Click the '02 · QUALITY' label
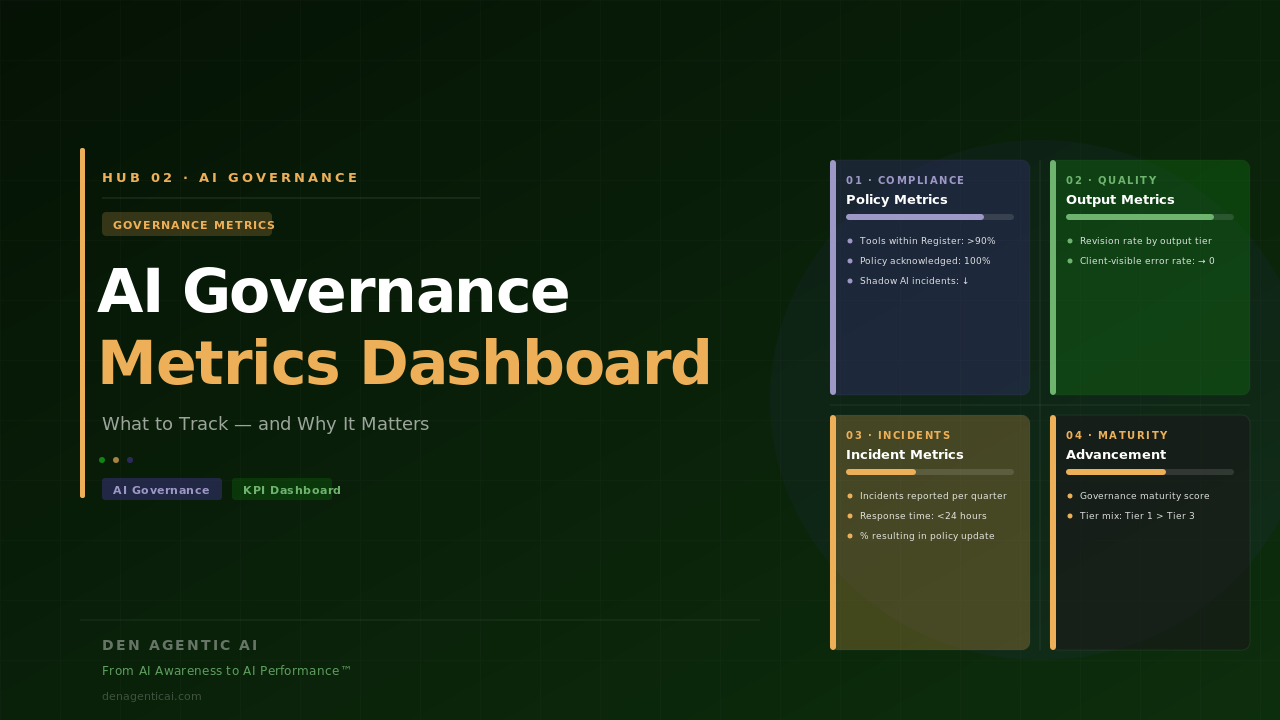1280x720 pixels. tap(1111, 181)
